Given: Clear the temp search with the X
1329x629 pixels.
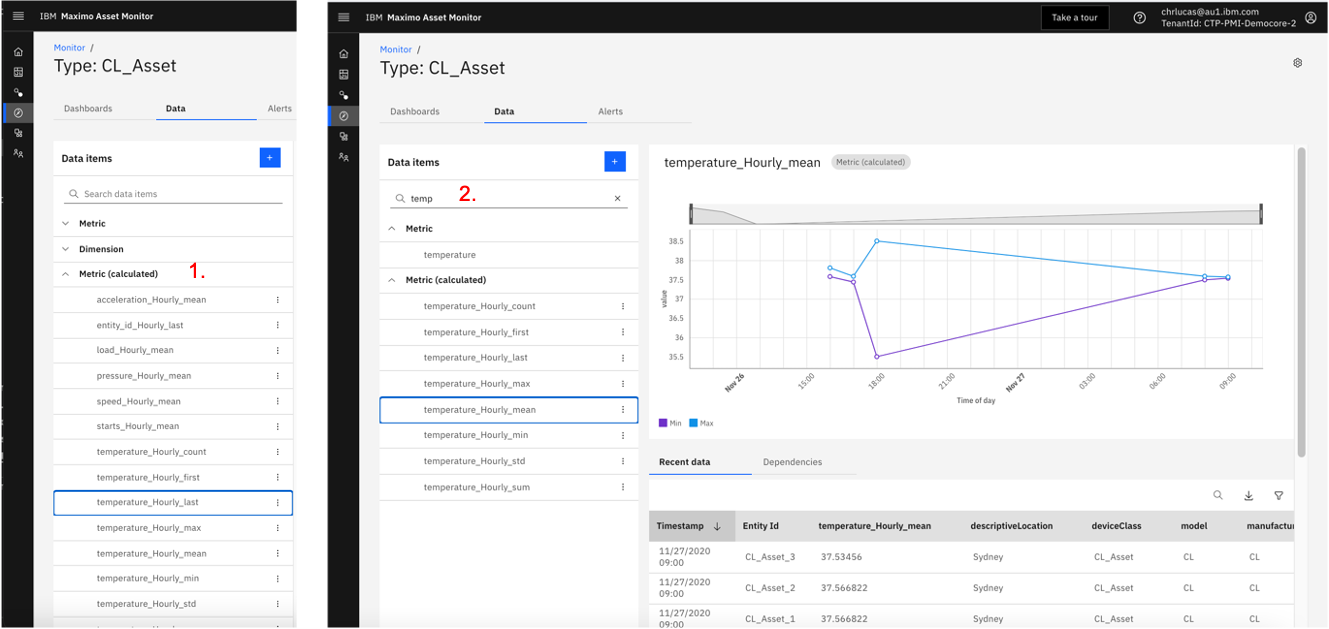Looking at the screenshot, I should click(618, 197).
